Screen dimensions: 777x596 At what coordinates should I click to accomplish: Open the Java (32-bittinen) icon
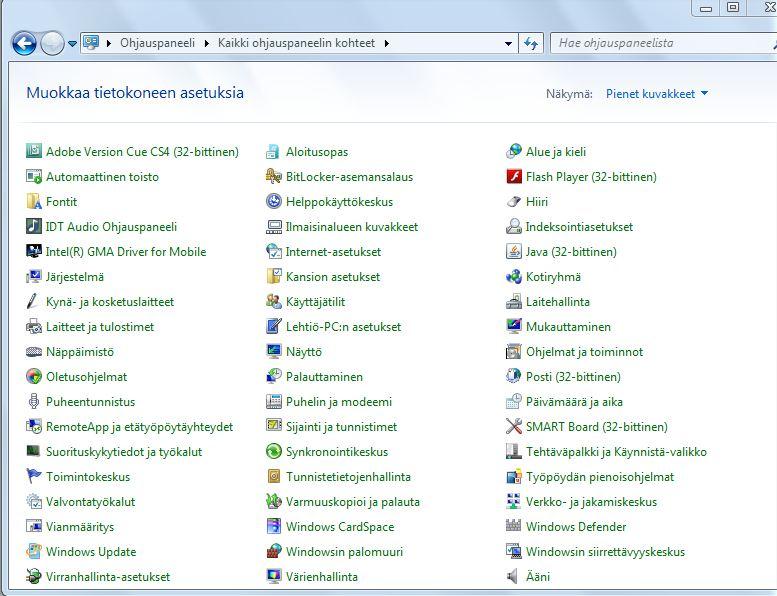514,251
